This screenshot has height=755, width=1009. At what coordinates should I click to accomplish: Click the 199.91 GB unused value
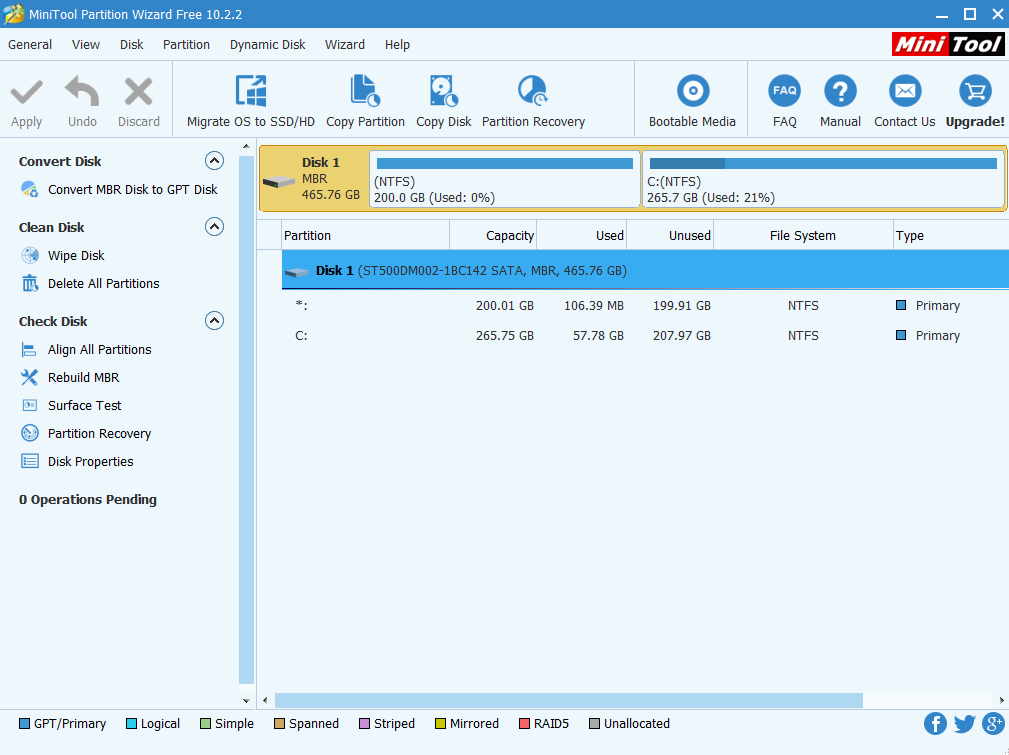tap(681, 306)
